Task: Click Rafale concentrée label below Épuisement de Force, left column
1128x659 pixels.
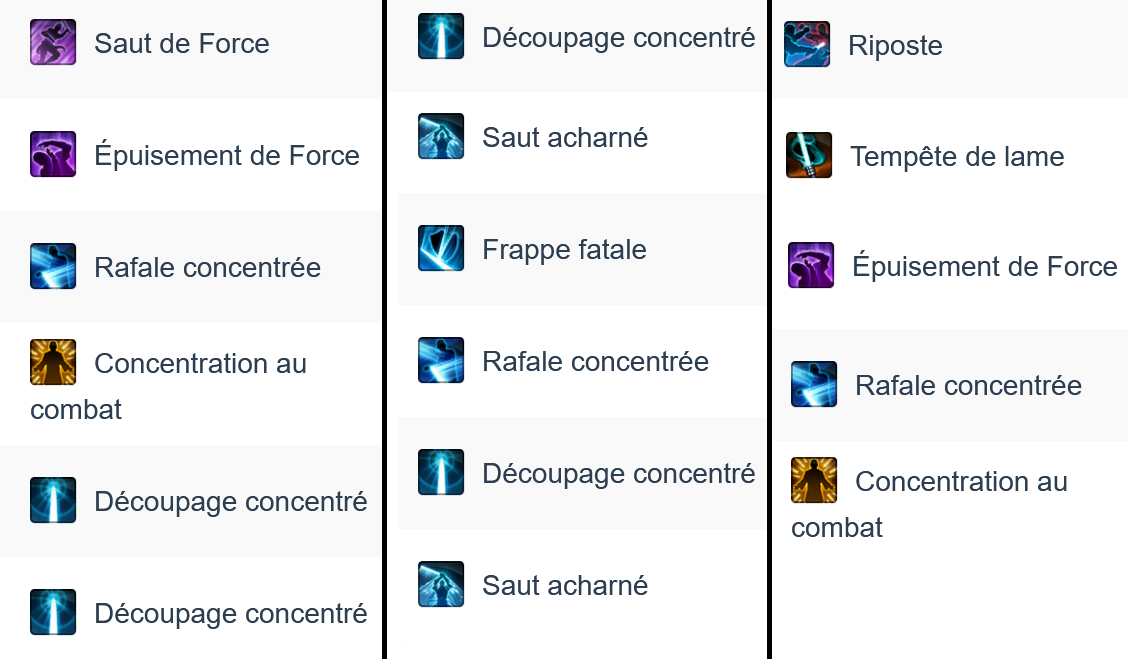Action: pyautogui.click(x=207, y=268)
